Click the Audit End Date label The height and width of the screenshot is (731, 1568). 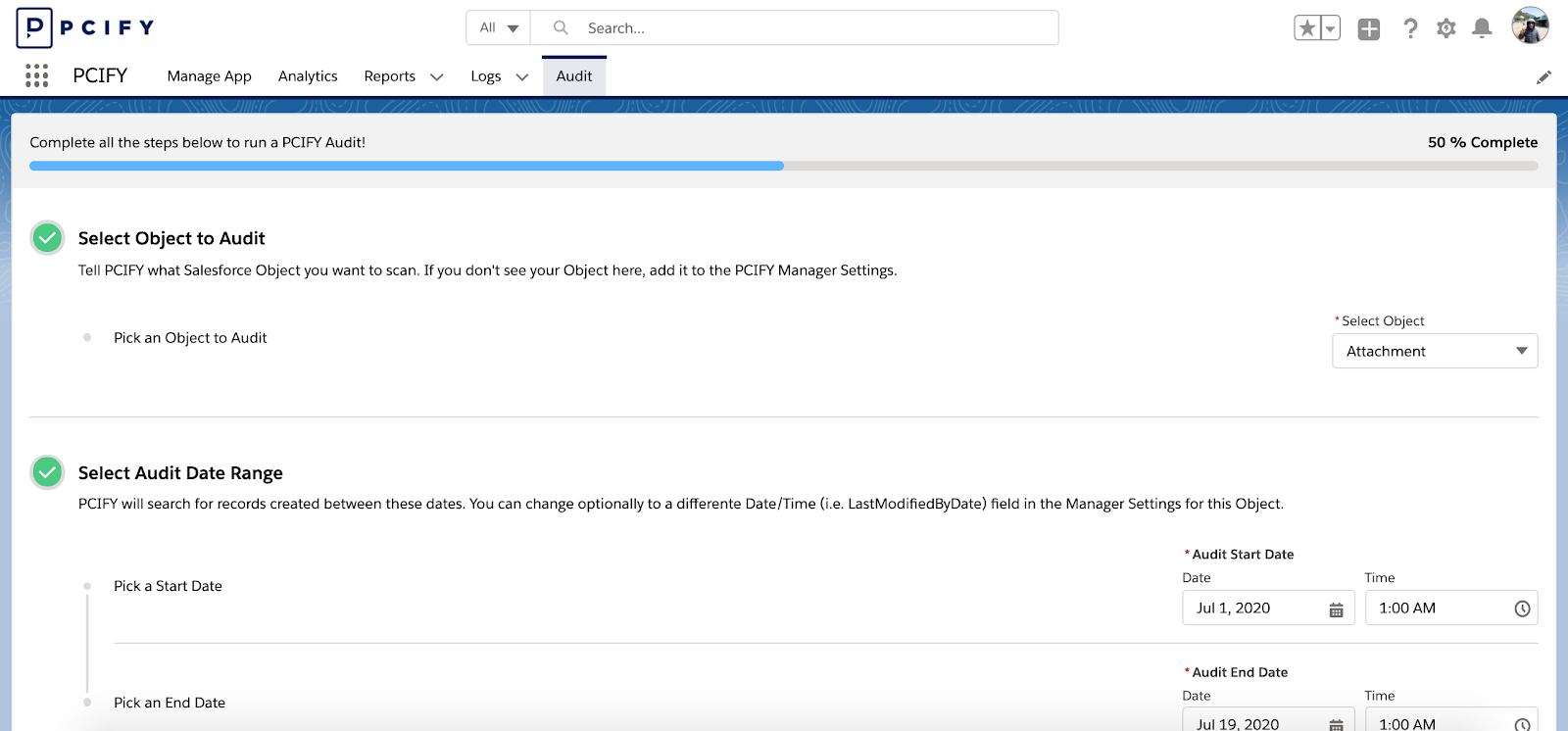(x=1240, y=672)
